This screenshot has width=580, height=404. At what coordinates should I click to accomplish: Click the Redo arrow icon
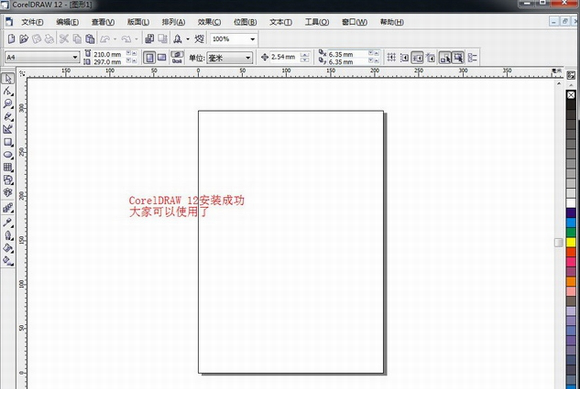pos(126,38)
